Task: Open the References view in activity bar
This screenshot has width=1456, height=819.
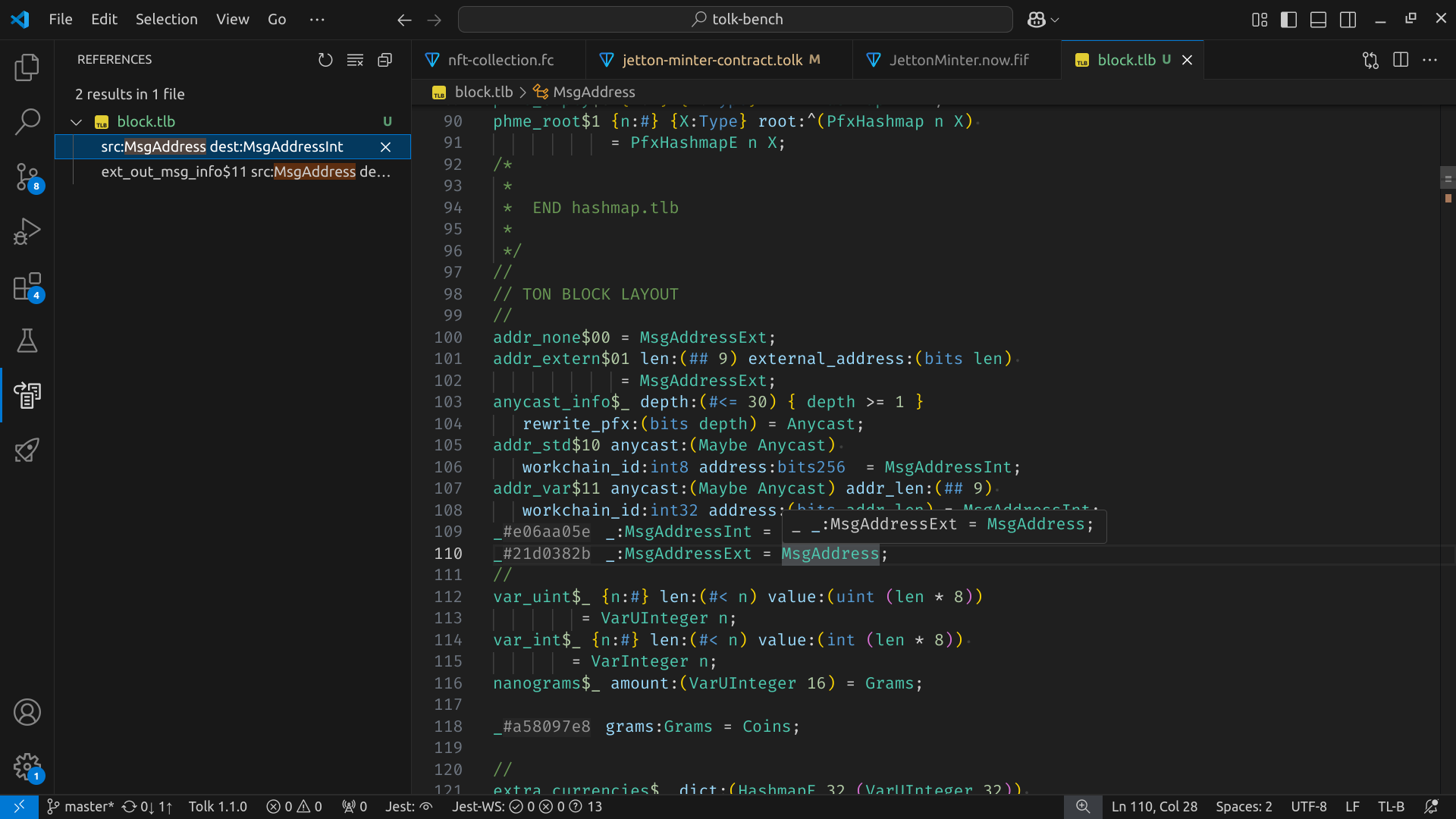Action: (x=27, y=395)
